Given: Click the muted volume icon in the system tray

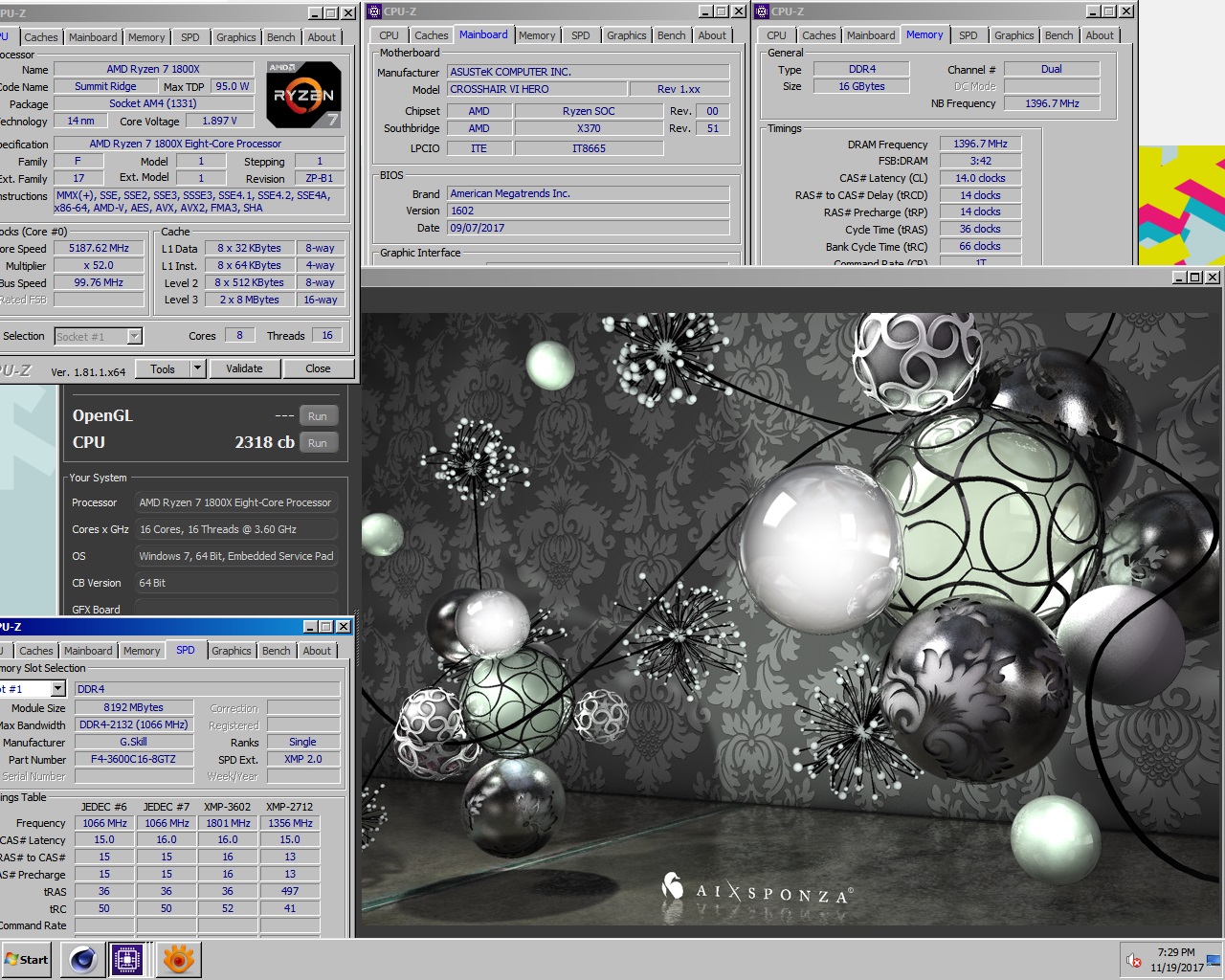Looking at the screenshot, I should [x=1133, y=960].
